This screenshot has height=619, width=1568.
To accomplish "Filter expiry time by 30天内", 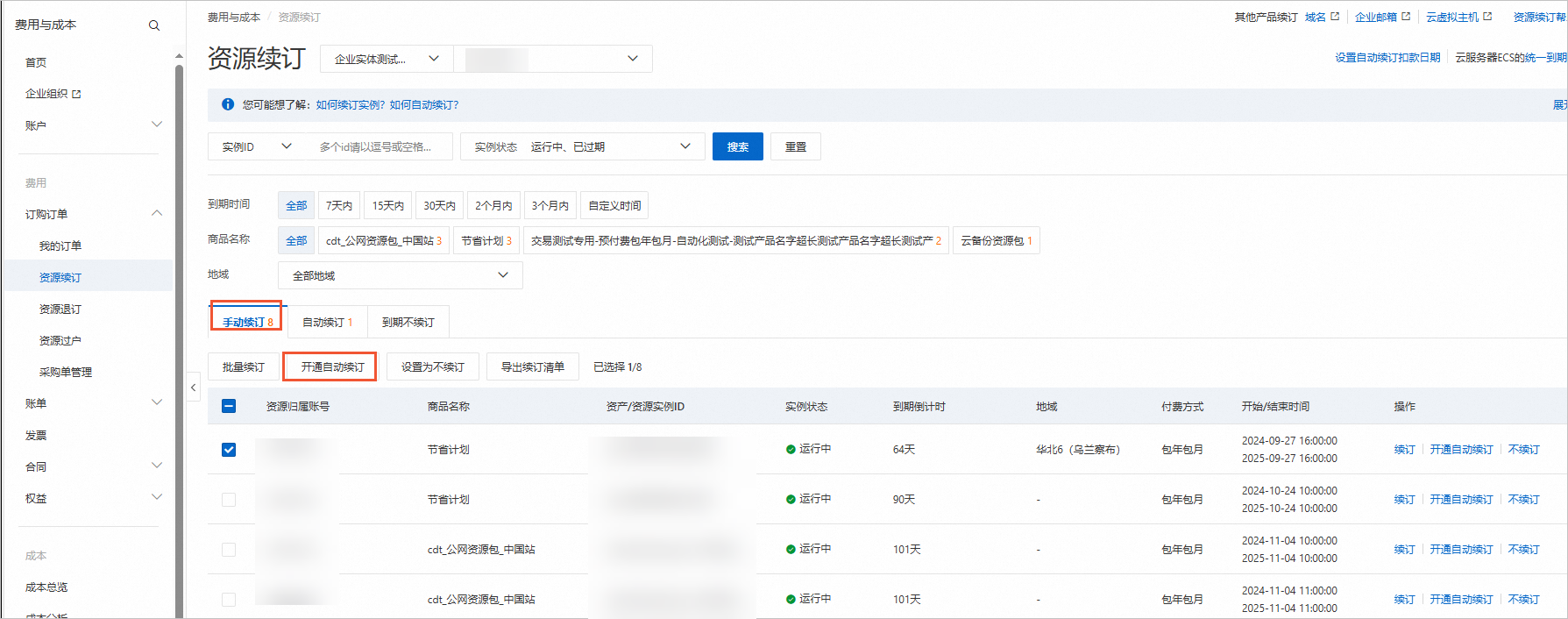I will click(440, 205).
